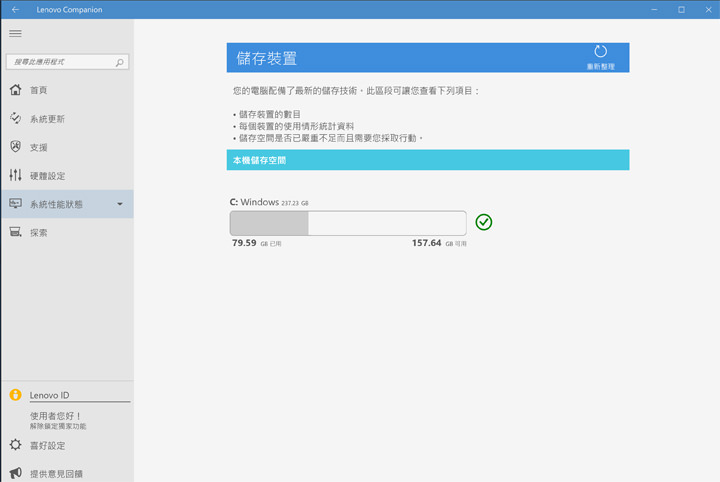
Task: Go to 首頁 home page
Action: 38,90
